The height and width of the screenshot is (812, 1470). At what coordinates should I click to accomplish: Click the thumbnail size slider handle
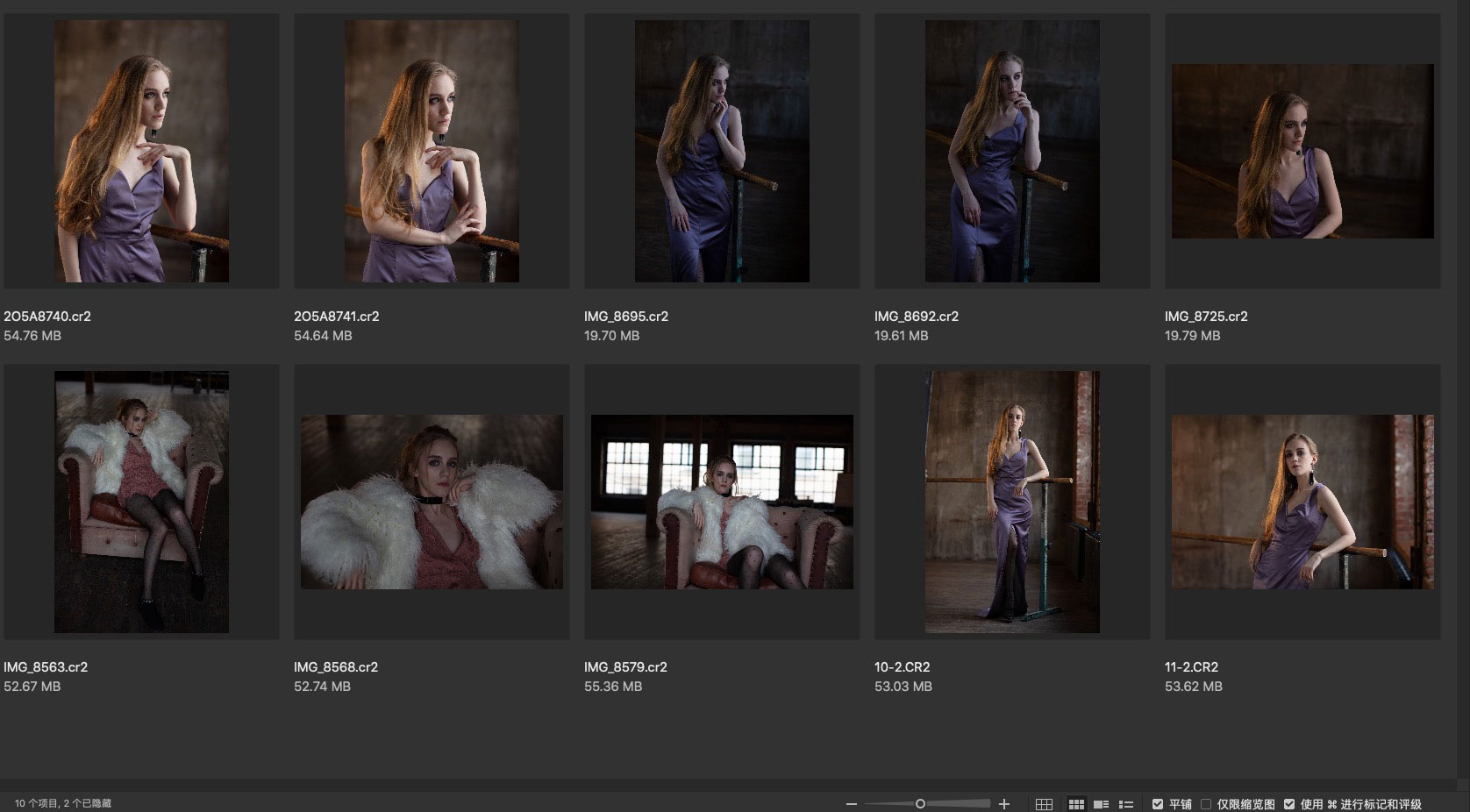(x=920, y=804)
